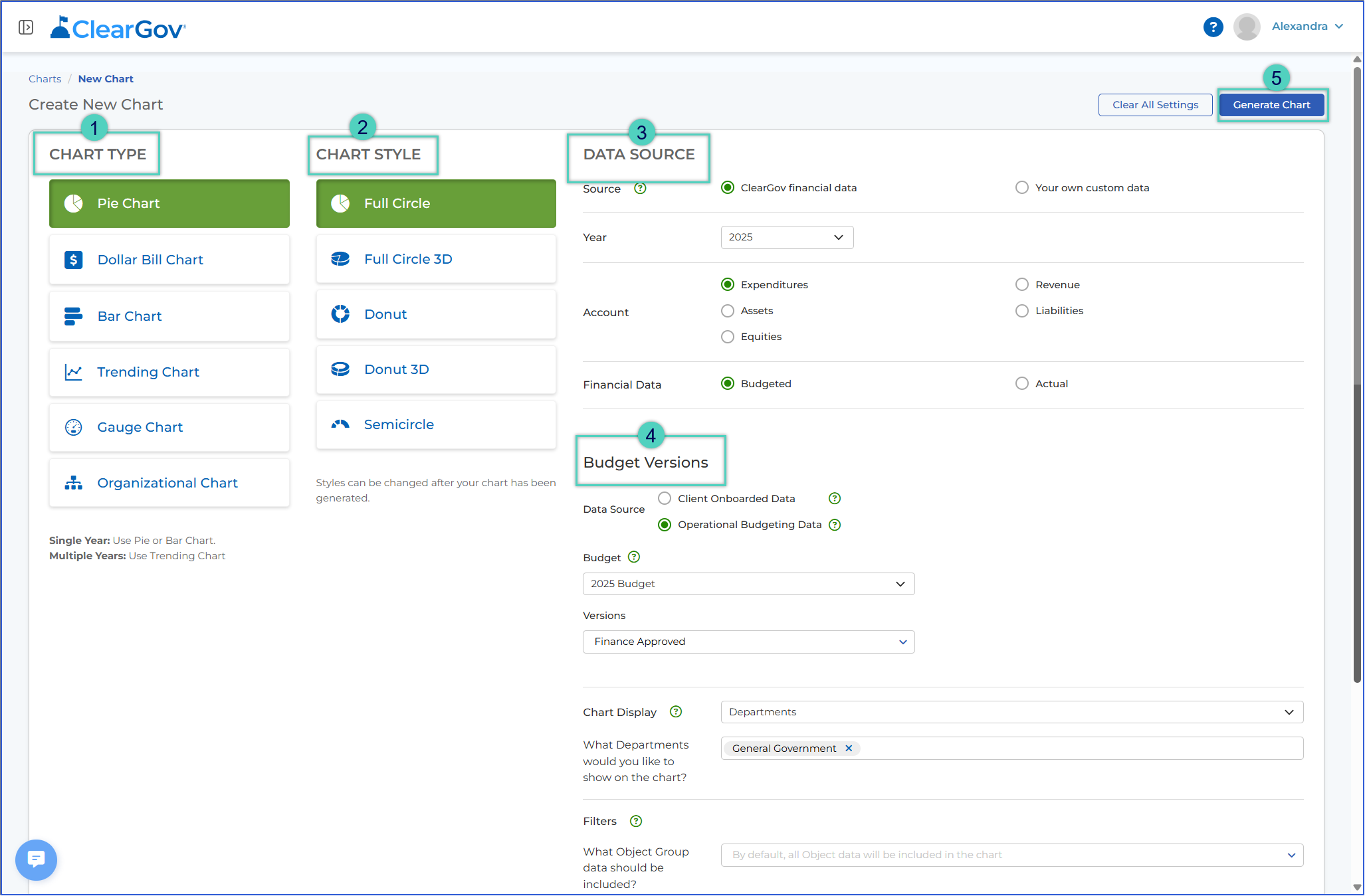Image resolution: width=1365 pixels, height=896 pixels.
Task: Select the Trending Chart type
Action: pyautogui.click(x=169, y=372)
